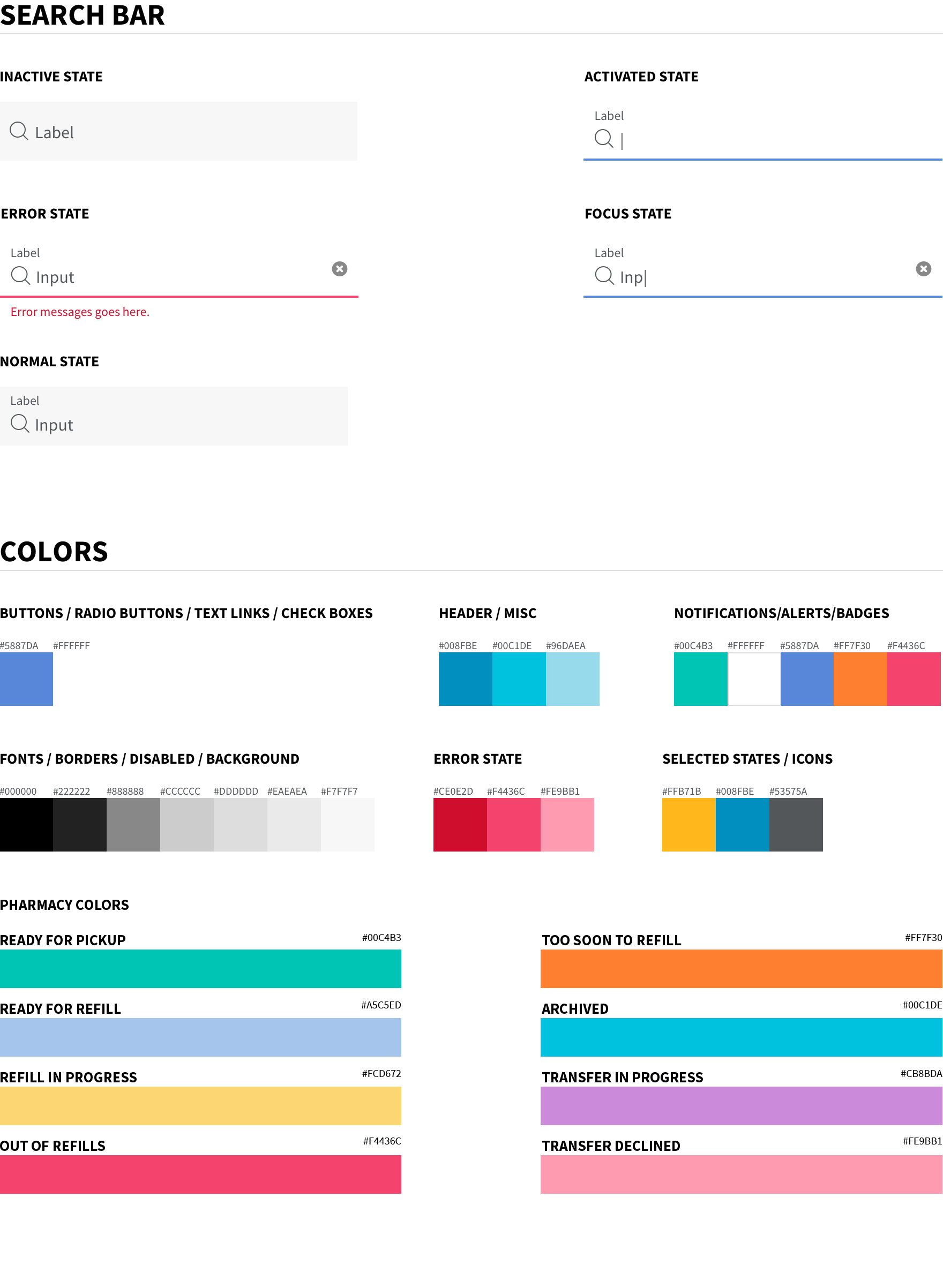Clear the Focus State input with the X icon
Image resolution: width=943 pixels, height=1288 pixels.
924,269
